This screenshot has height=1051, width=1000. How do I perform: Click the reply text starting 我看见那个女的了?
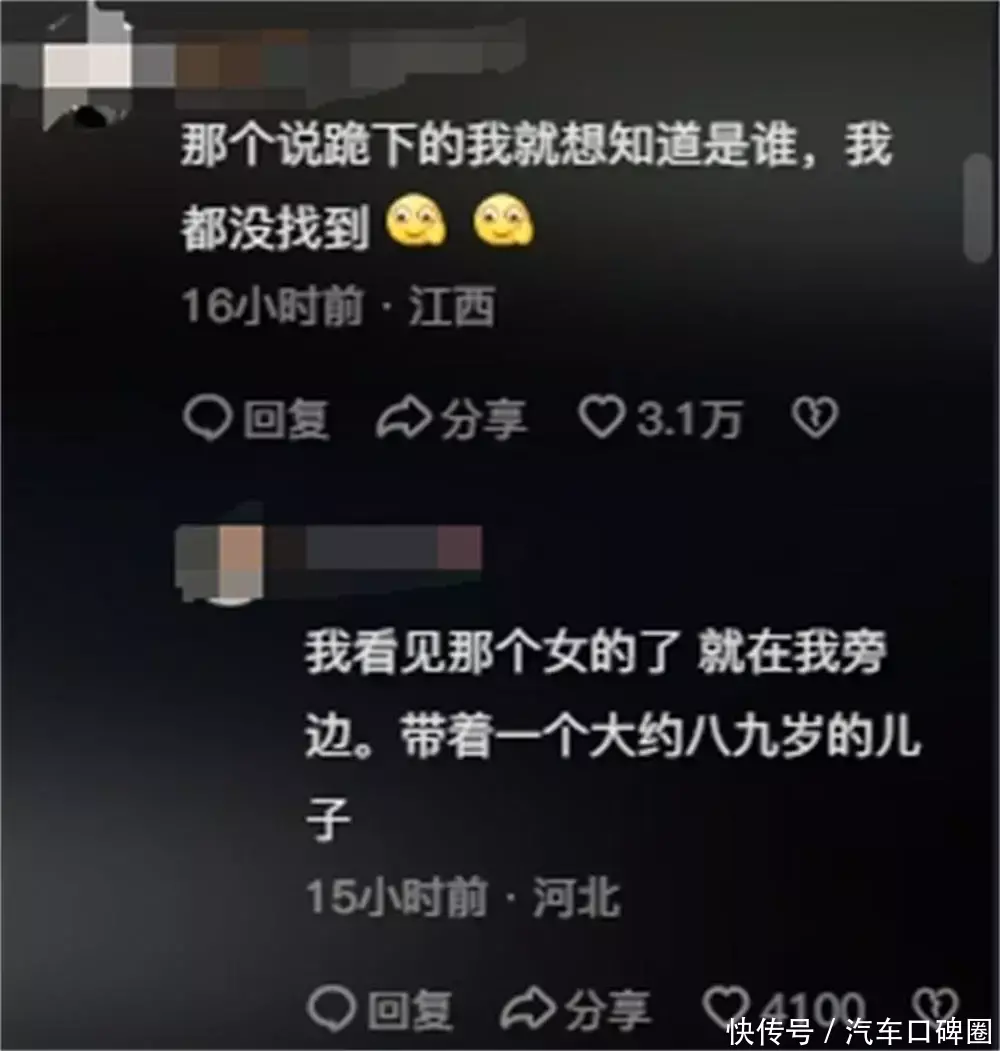point(613,735)
